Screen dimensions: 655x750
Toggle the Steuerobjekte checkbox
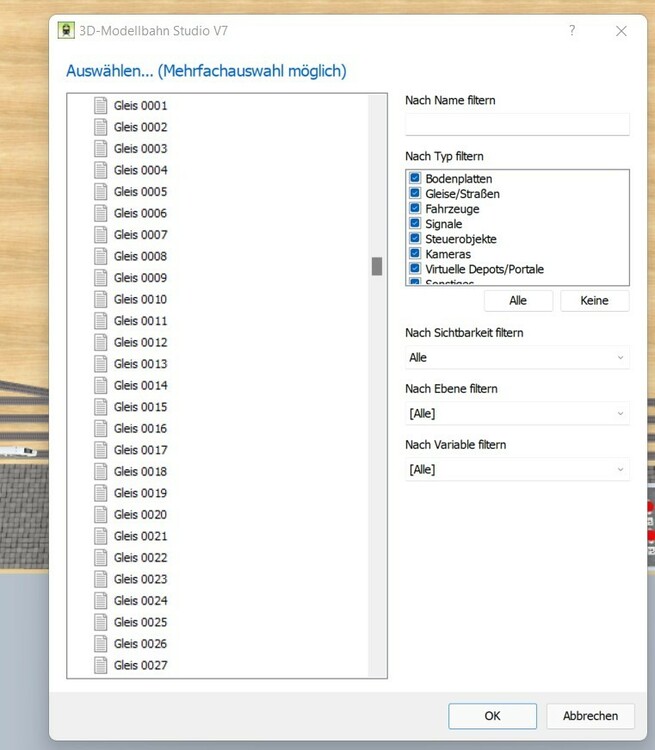pos(415,239)
